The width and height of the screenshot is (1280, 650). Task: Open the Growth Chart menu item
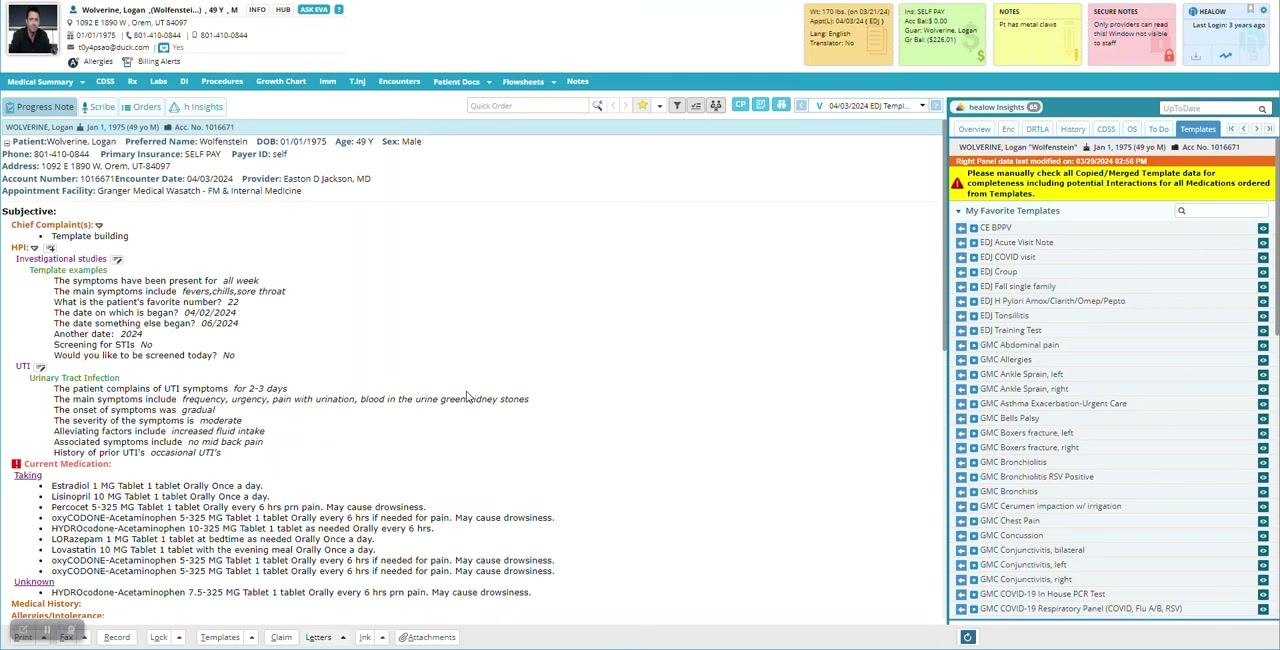coord(281,81)
